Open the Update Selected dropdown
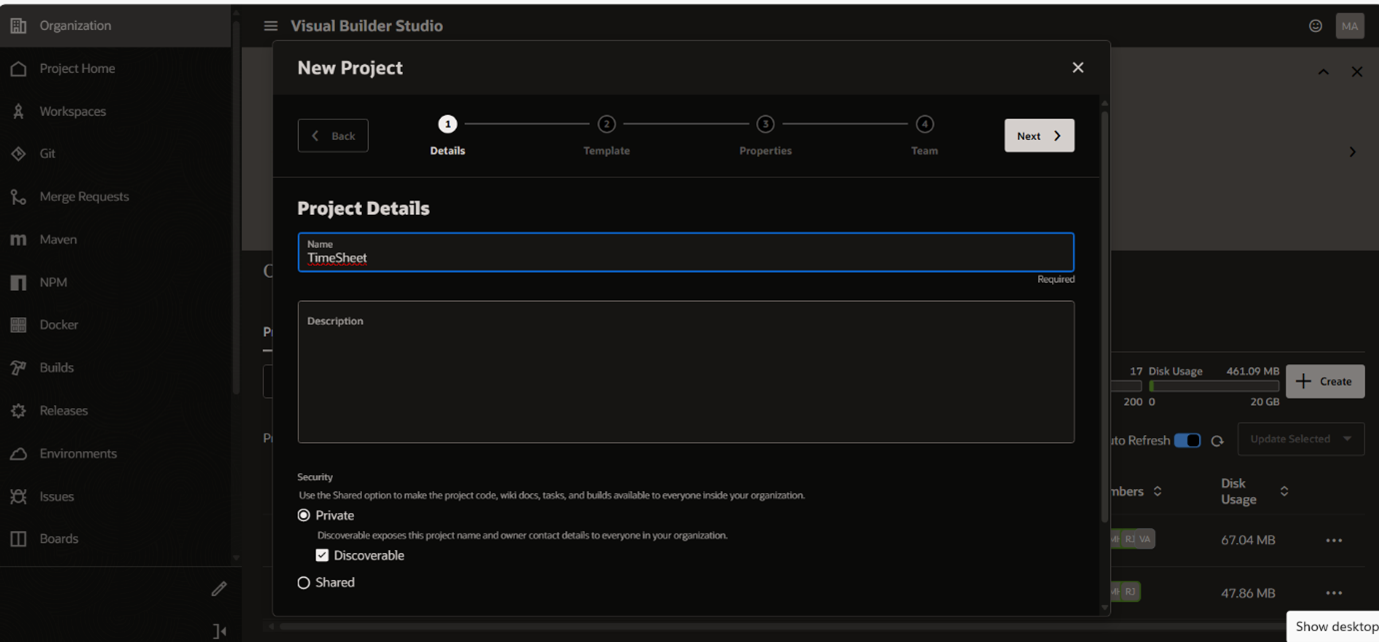Screen dimensions: 1379x642 click(1300, 439)
